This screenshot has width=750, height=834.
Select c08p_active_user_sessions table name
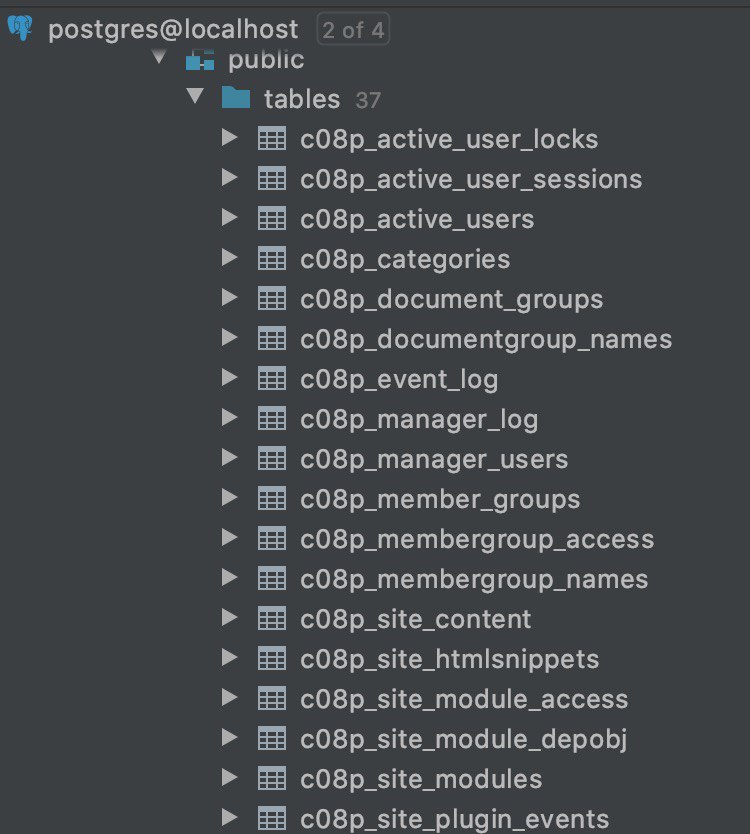click(471, 180)
